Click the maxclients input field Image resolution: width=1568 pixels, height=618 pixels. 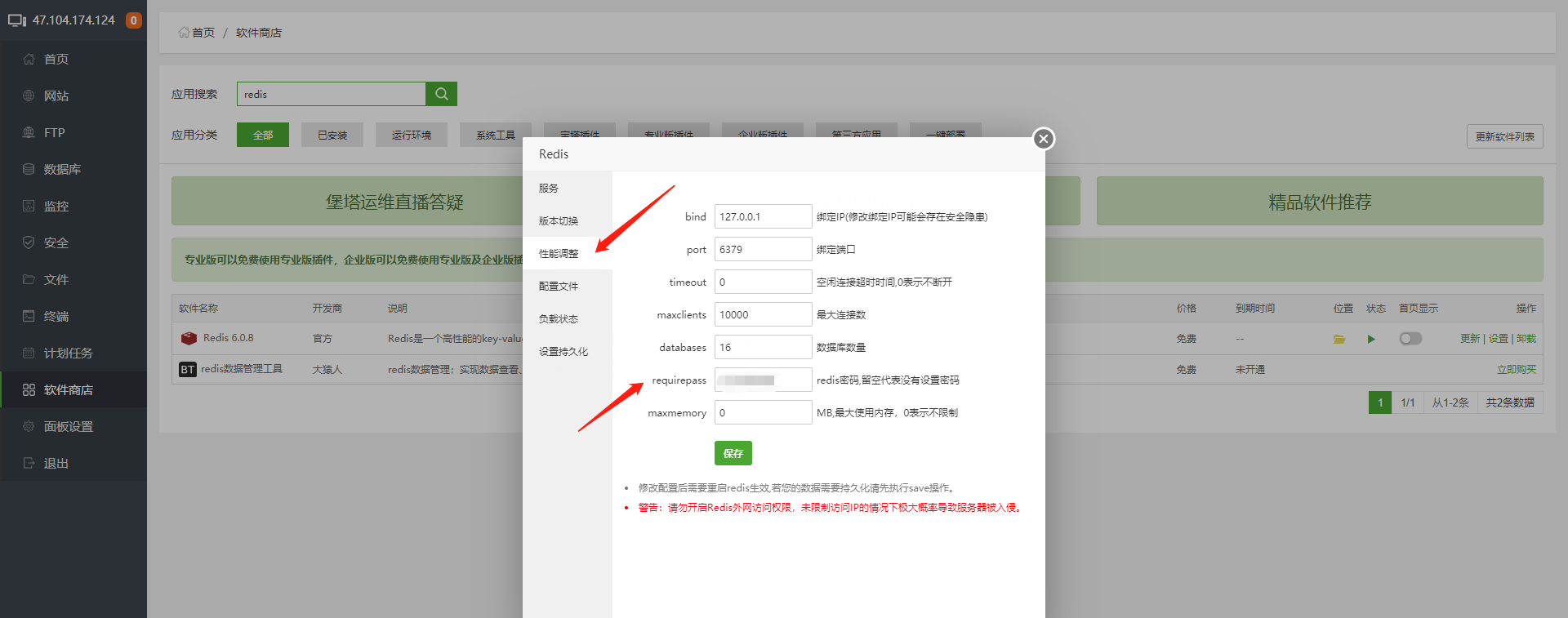pyautogui.click(x=763, y=315)
